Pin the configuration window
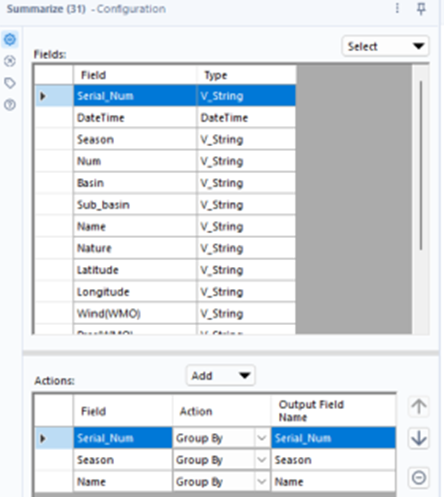This screenshot has height=497, width=444. coord(421,9)
